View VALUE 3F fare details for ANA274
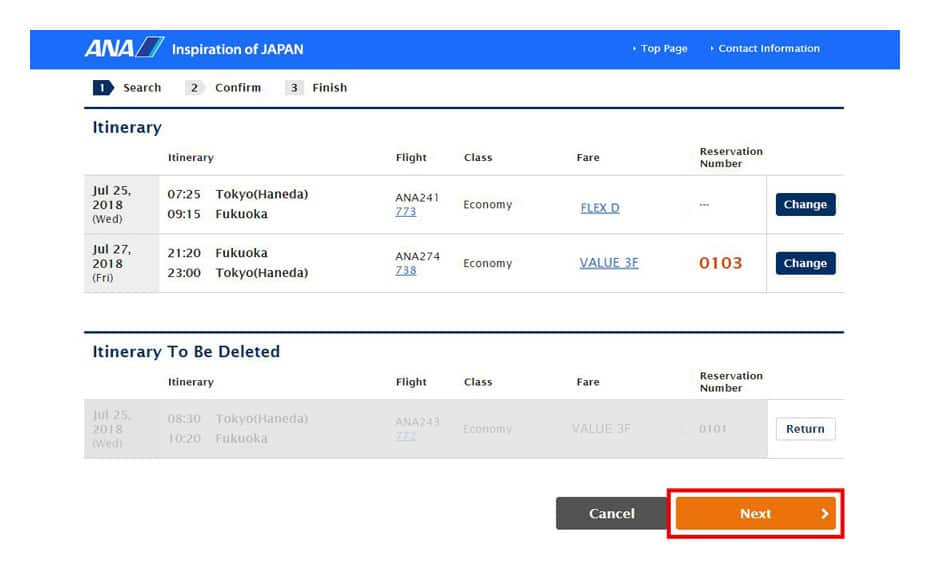The width and height of the screenshot is (930, 575). 609,263
